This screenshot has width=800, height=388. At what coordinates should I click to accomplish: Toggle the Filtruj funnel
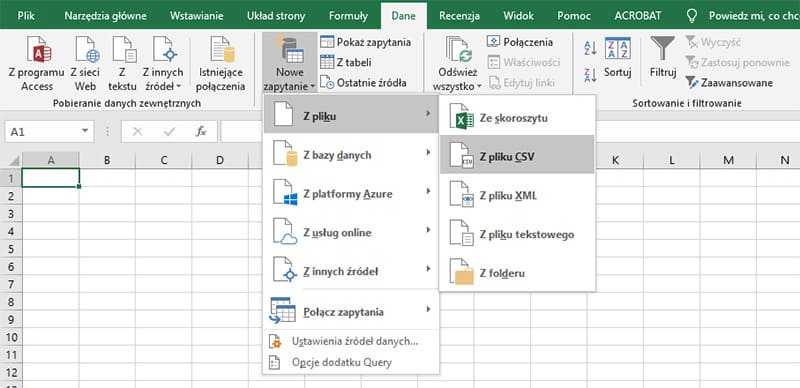coord(663,57)
